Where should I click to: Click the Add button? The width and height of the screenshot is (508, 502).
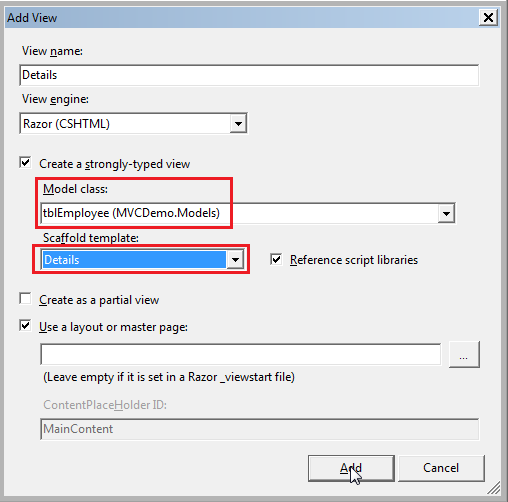pyautogui.click(x=351, y=468)
